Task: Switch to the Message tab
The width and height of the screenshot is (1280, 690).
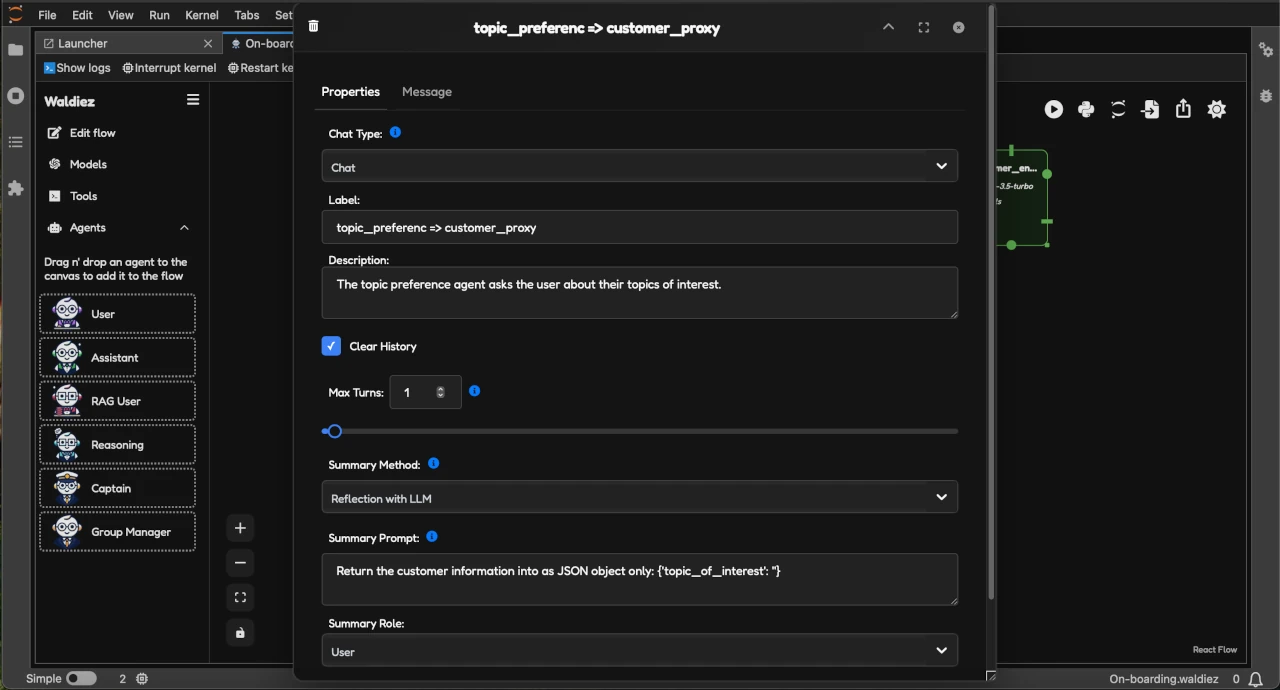Action: (427, 92)
